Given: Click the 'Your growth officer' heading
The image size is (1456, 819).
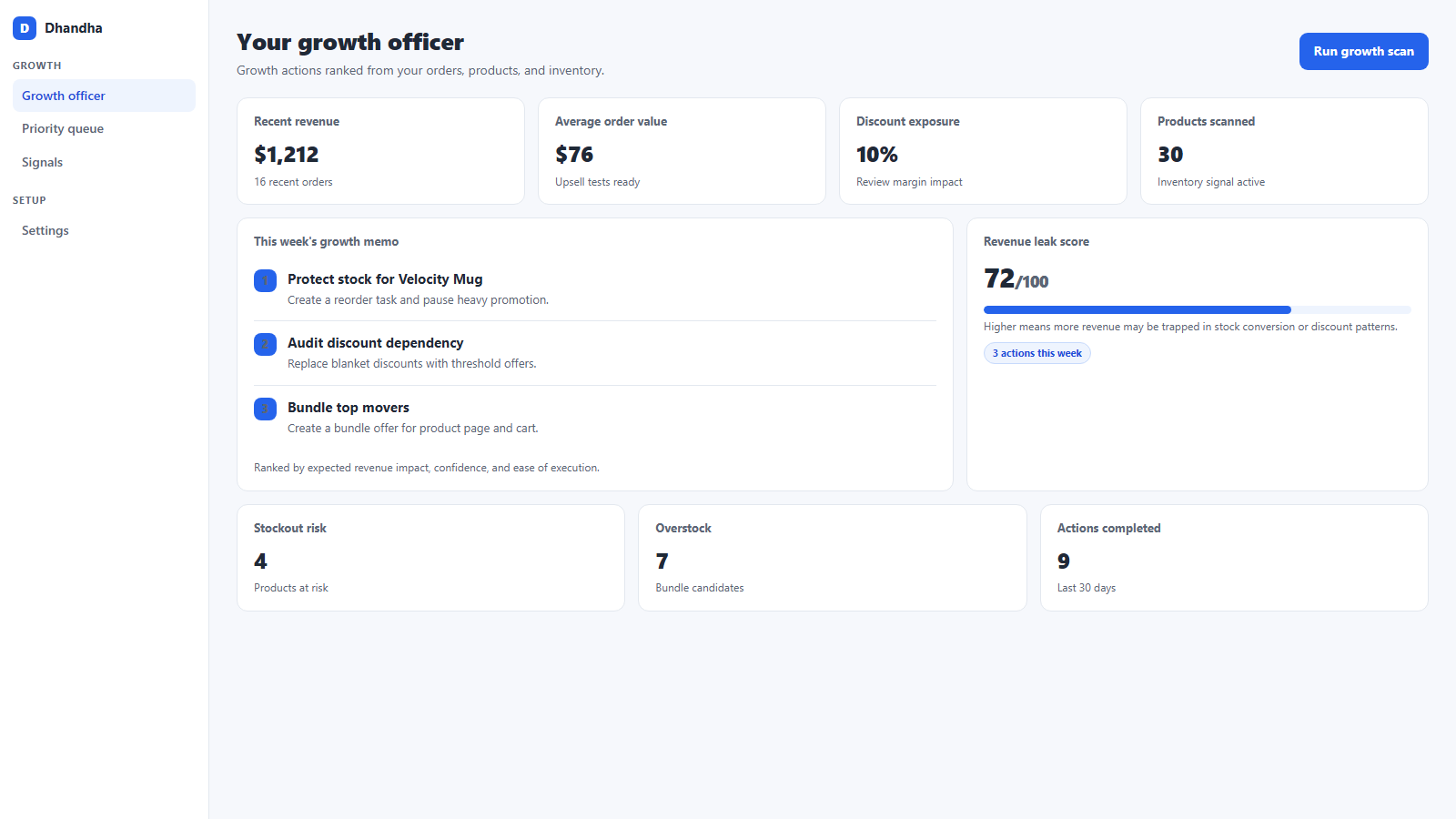Looking at the screenshot, I should 350,43.
